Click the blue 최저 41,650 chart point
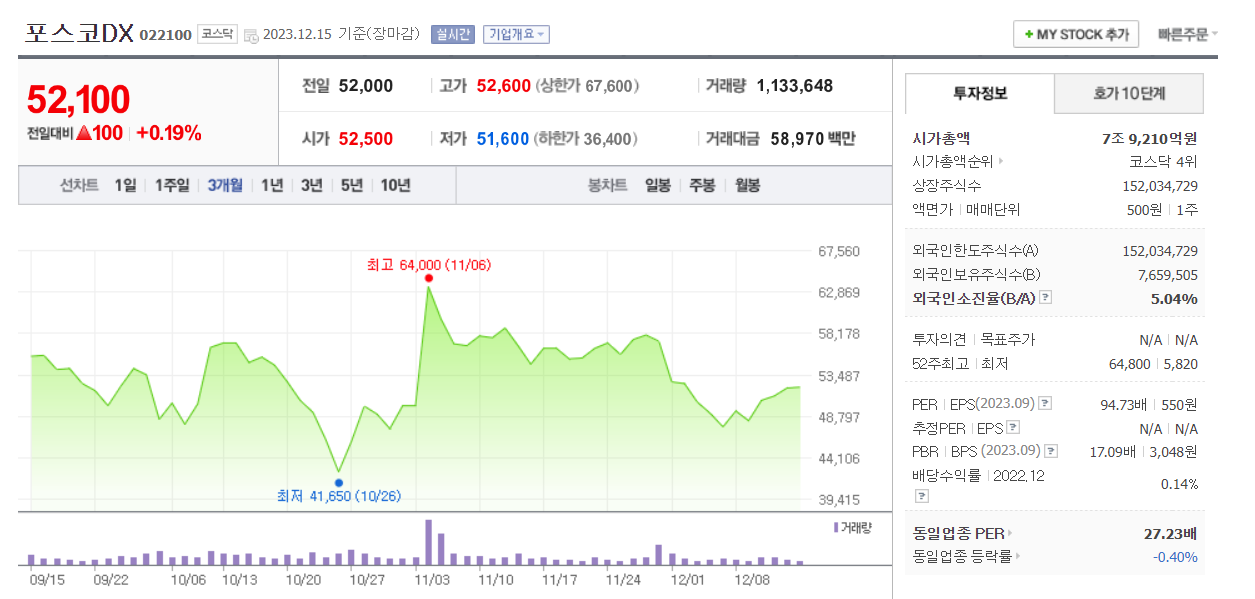 click(338, 482)
